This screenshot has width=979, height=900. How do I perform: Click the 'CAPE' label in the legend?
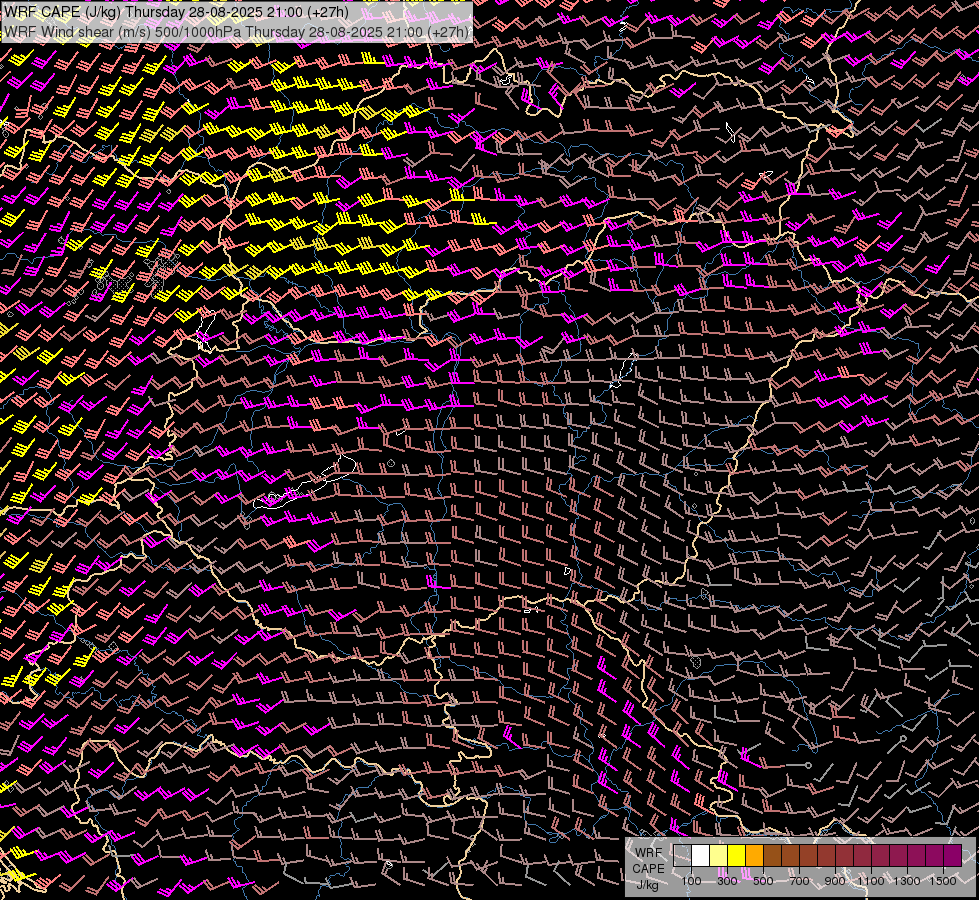648,869
